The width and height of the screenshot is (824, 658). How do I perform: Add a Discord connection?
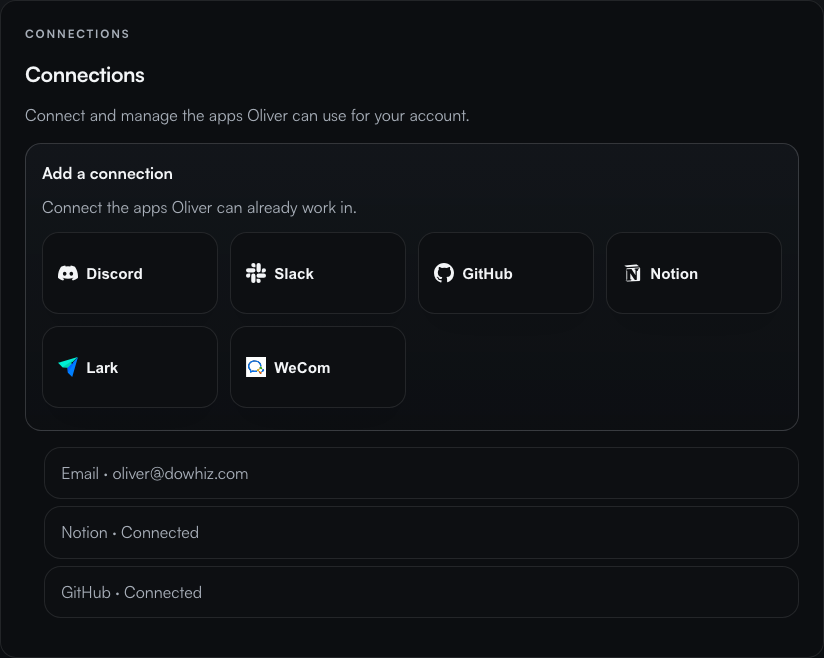pyautogui.click(x=130, y=273)
